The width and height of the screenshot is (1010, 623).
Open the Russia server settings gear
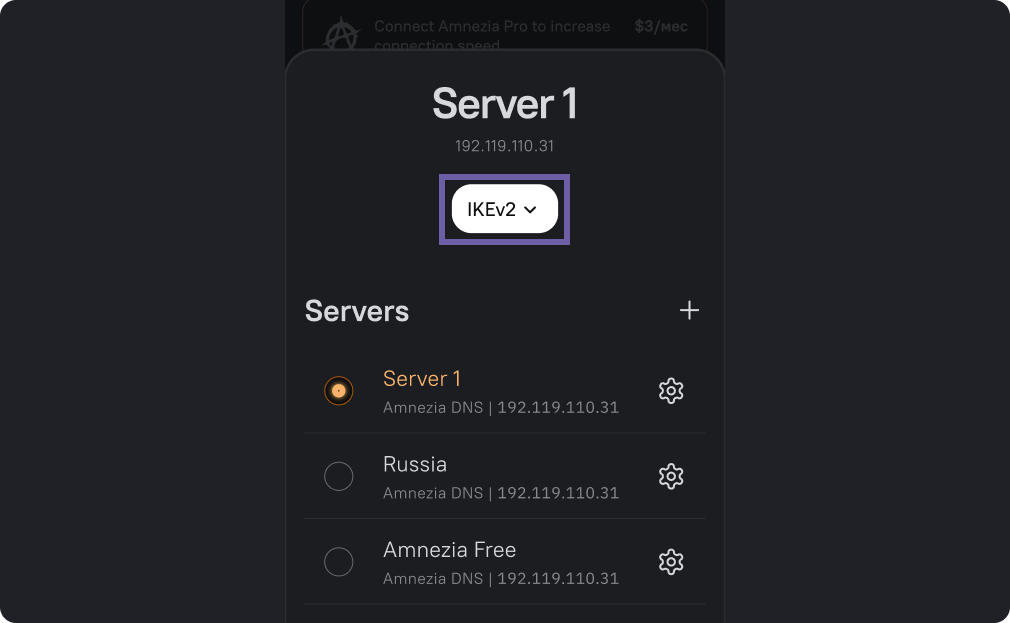tap(671, 476)
